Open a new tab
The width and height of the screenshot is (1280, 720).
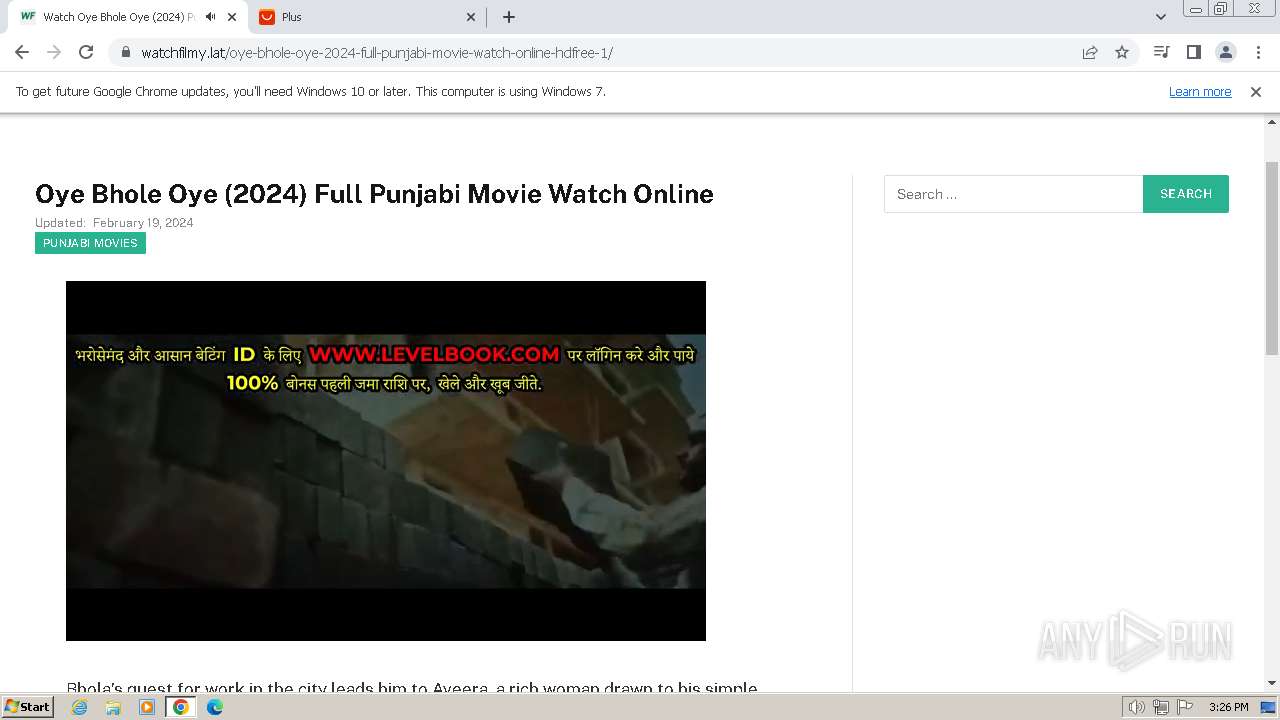point(509,17)
